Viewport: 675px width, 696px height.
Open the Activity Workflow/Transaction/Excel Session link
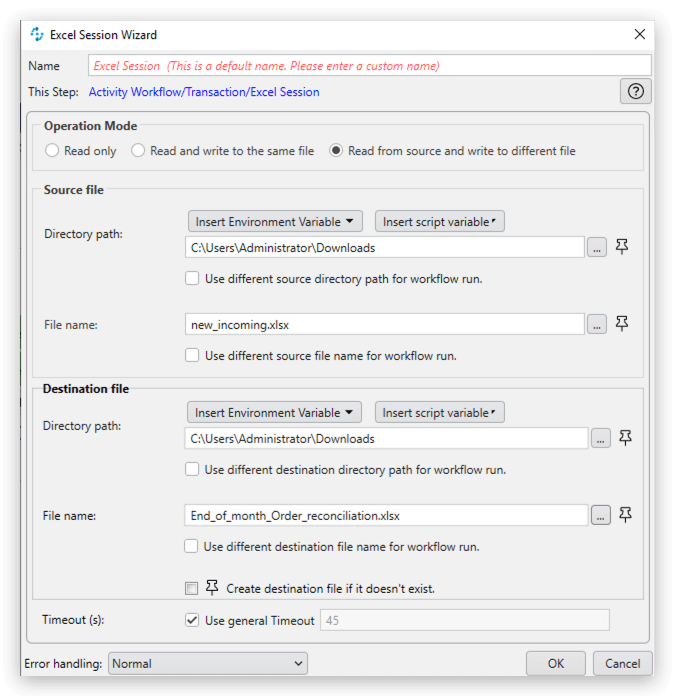[204, 92]
